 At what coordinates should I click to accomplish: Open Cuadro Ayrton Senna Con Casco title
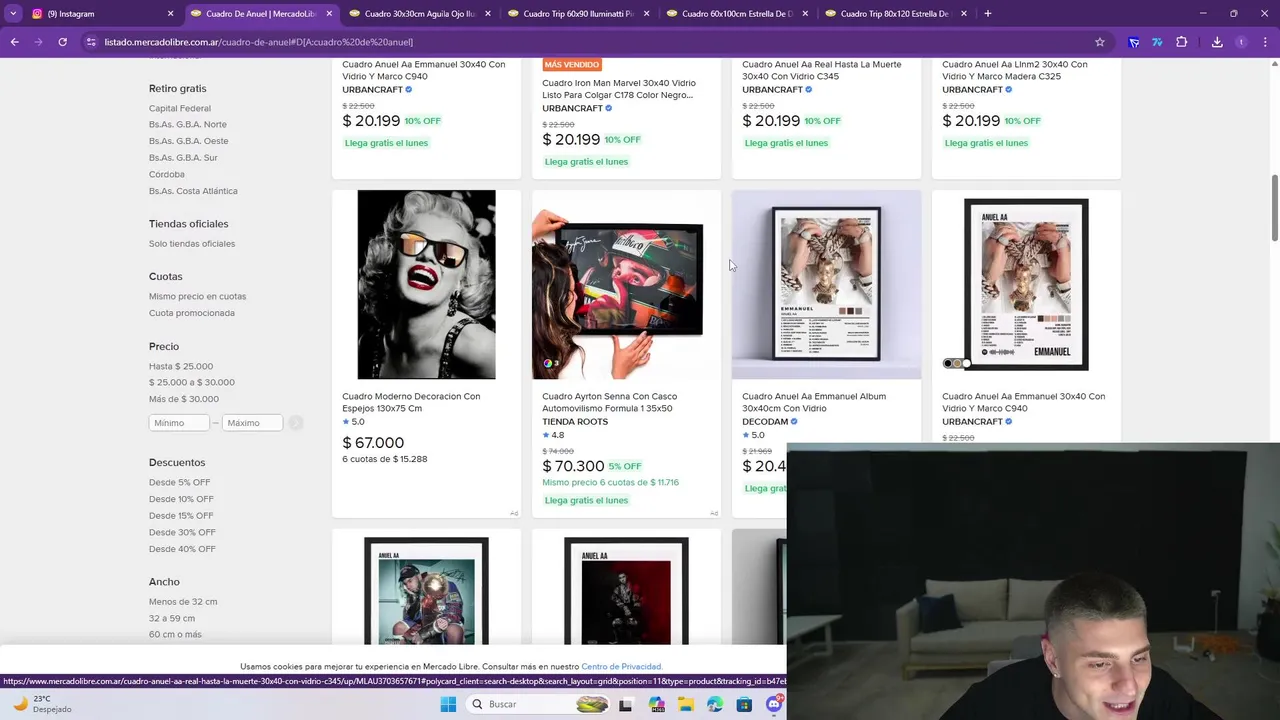click(609, 402)
